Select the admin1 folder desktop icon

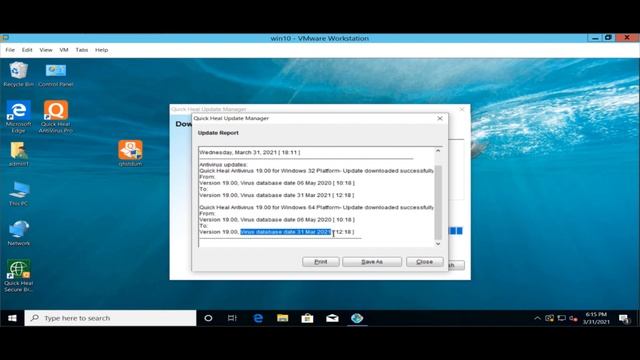(x=18, y=154)
